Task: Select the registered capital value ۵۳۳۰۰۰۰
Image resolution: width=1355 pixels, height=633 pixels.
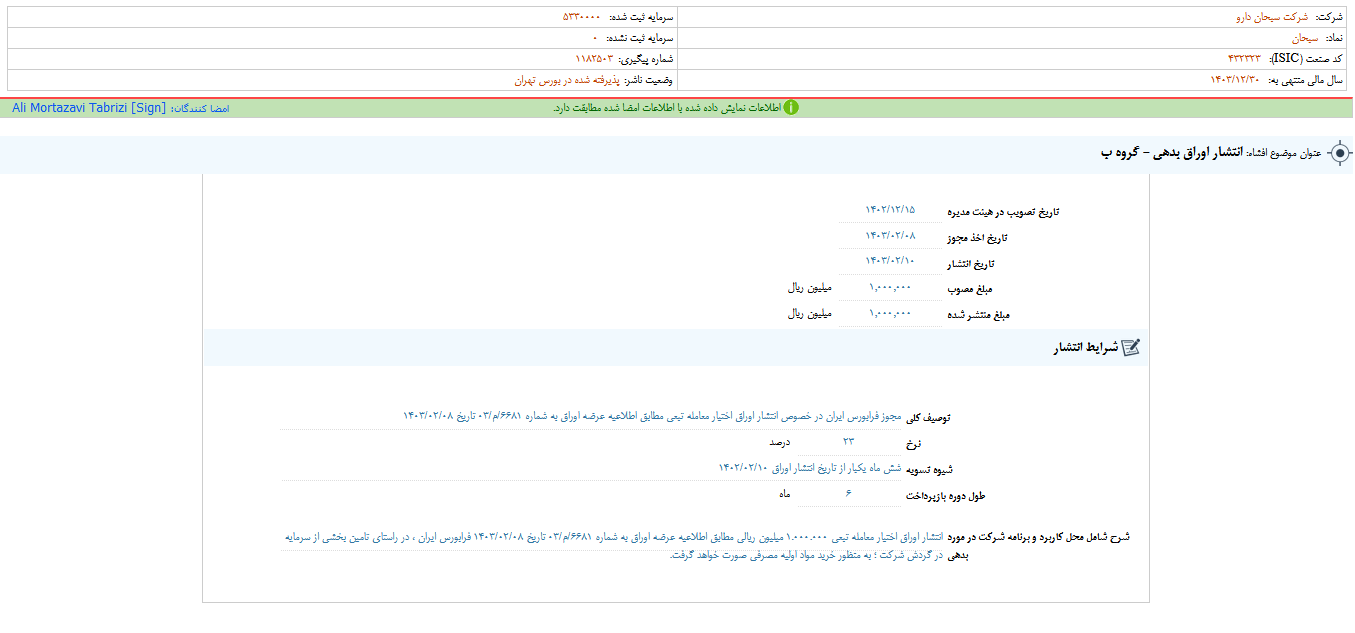Action: point(570,14)
